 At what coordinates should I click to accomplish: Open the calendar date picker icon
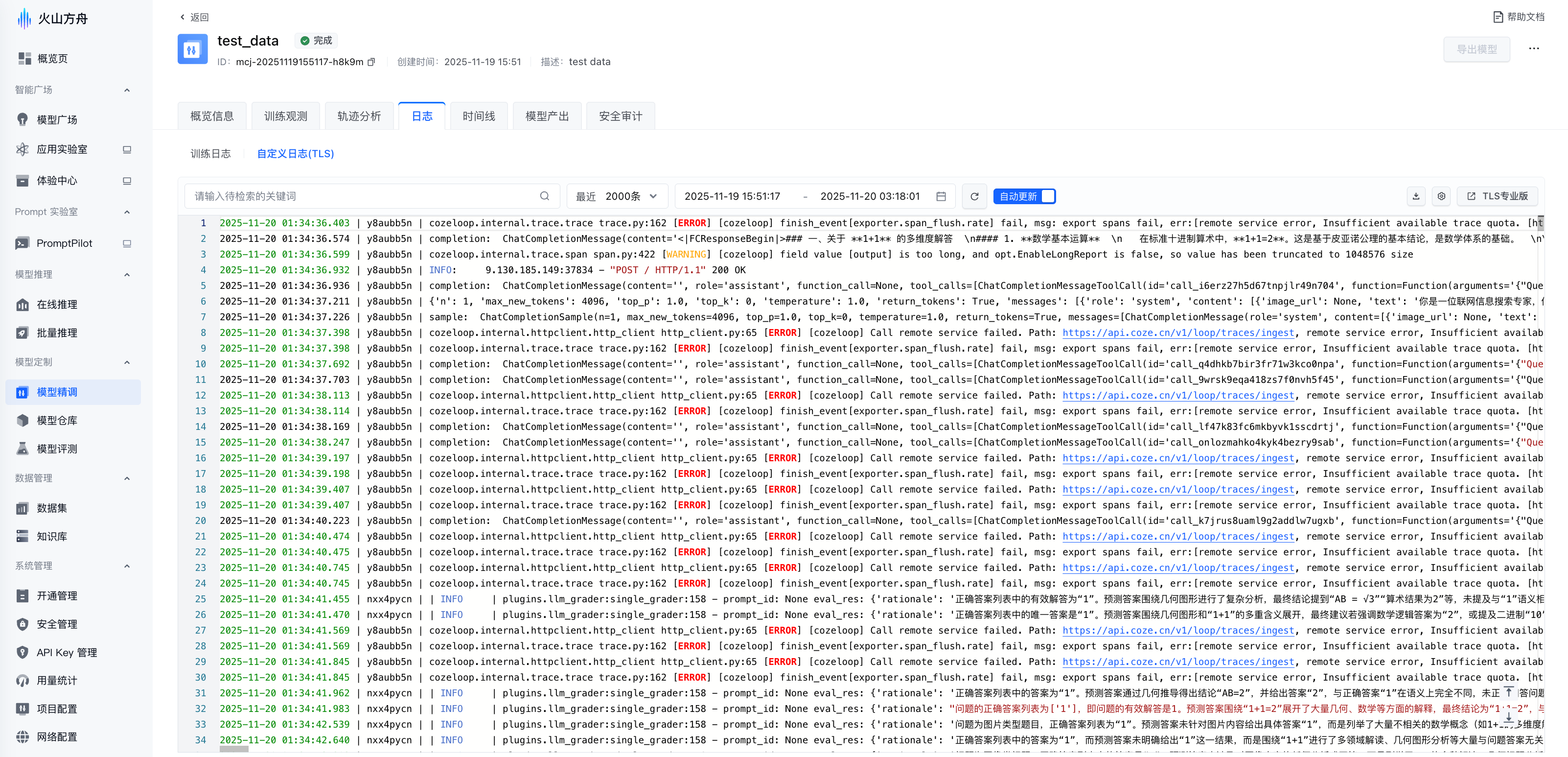pos(941,196)
